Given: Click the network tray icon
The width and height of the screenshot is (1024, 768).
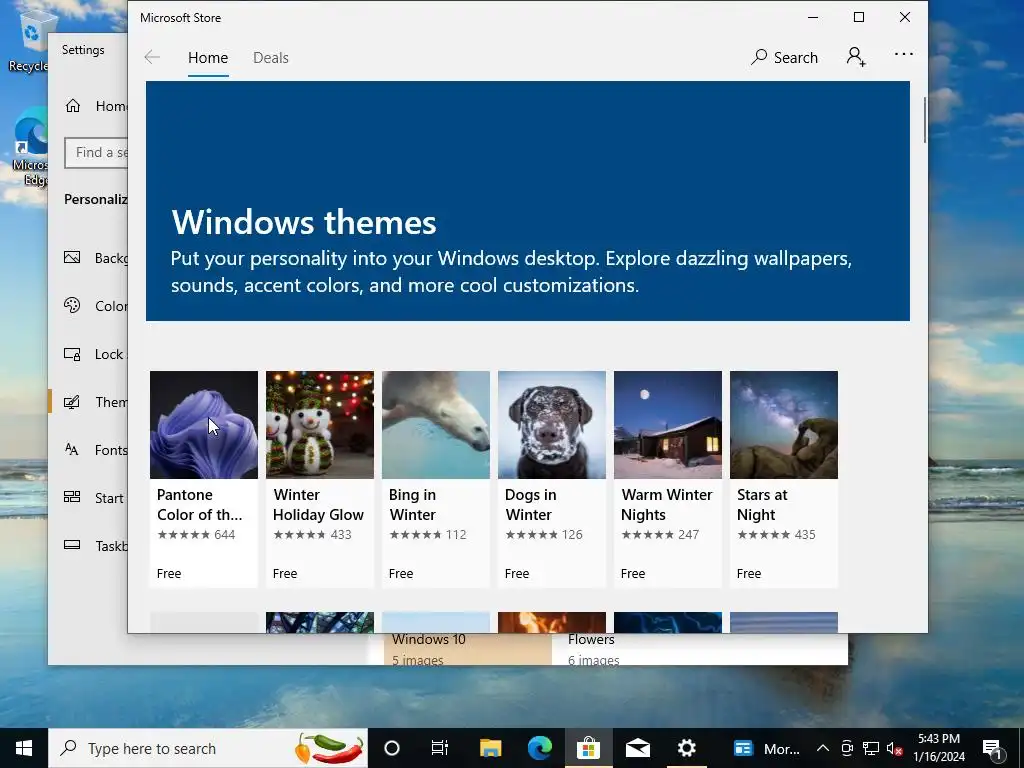Looking at the screenshot, I should (x=871, y=748).
